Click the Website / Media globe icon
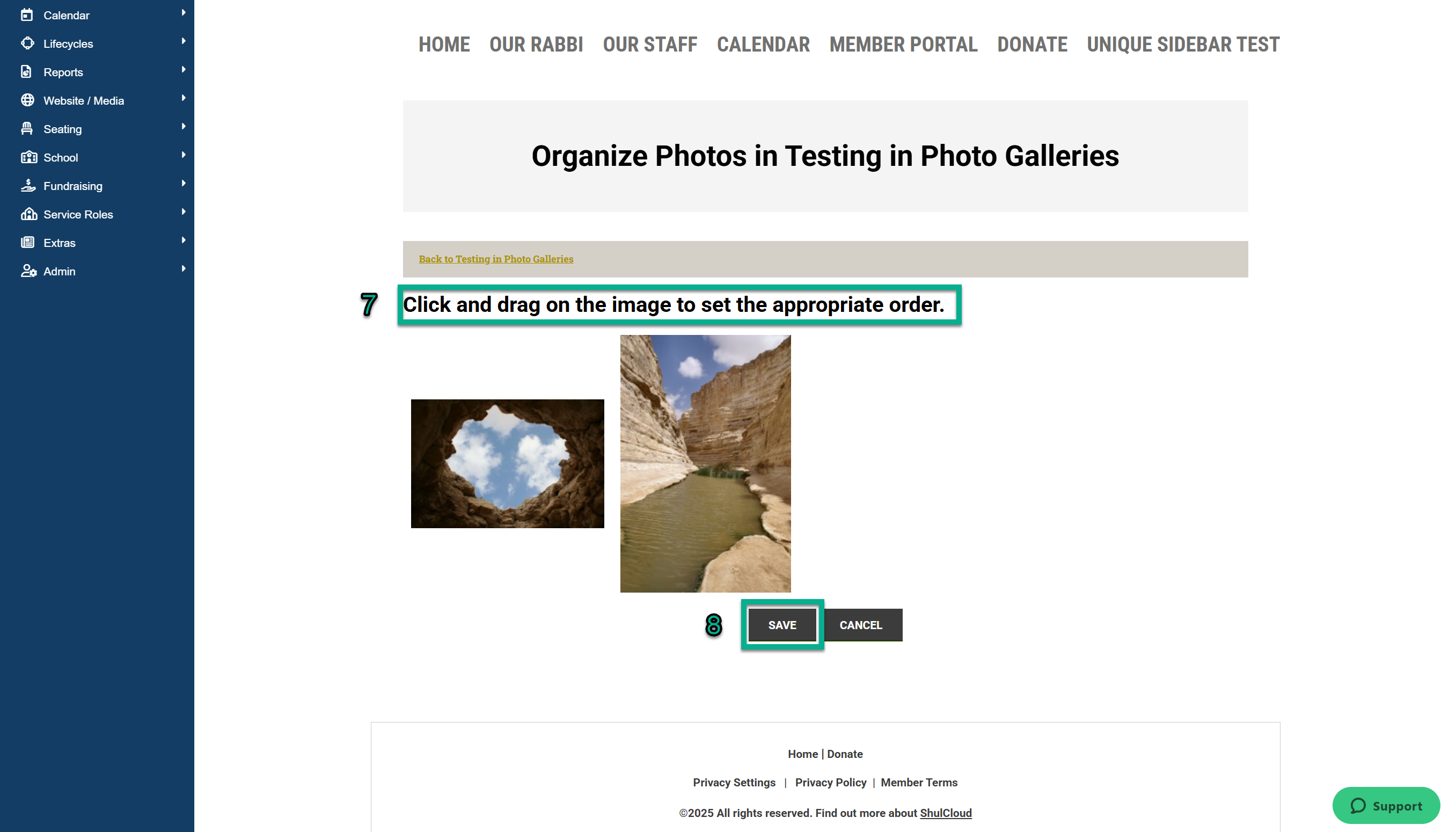This screenshot has width=1456, height=832. click(x=27, y=100)
